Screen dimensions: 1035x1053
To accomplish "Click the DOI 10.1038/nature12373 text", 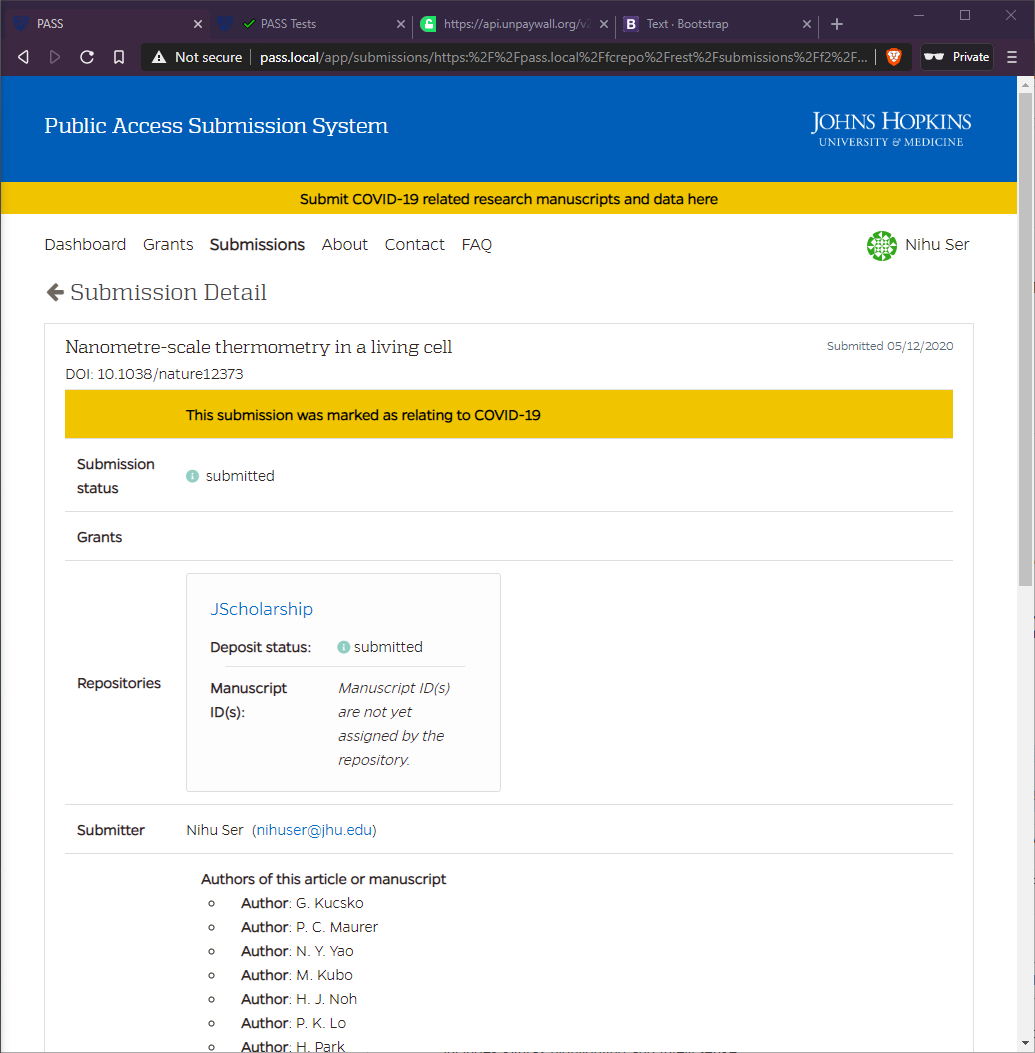I will [154, 374].
